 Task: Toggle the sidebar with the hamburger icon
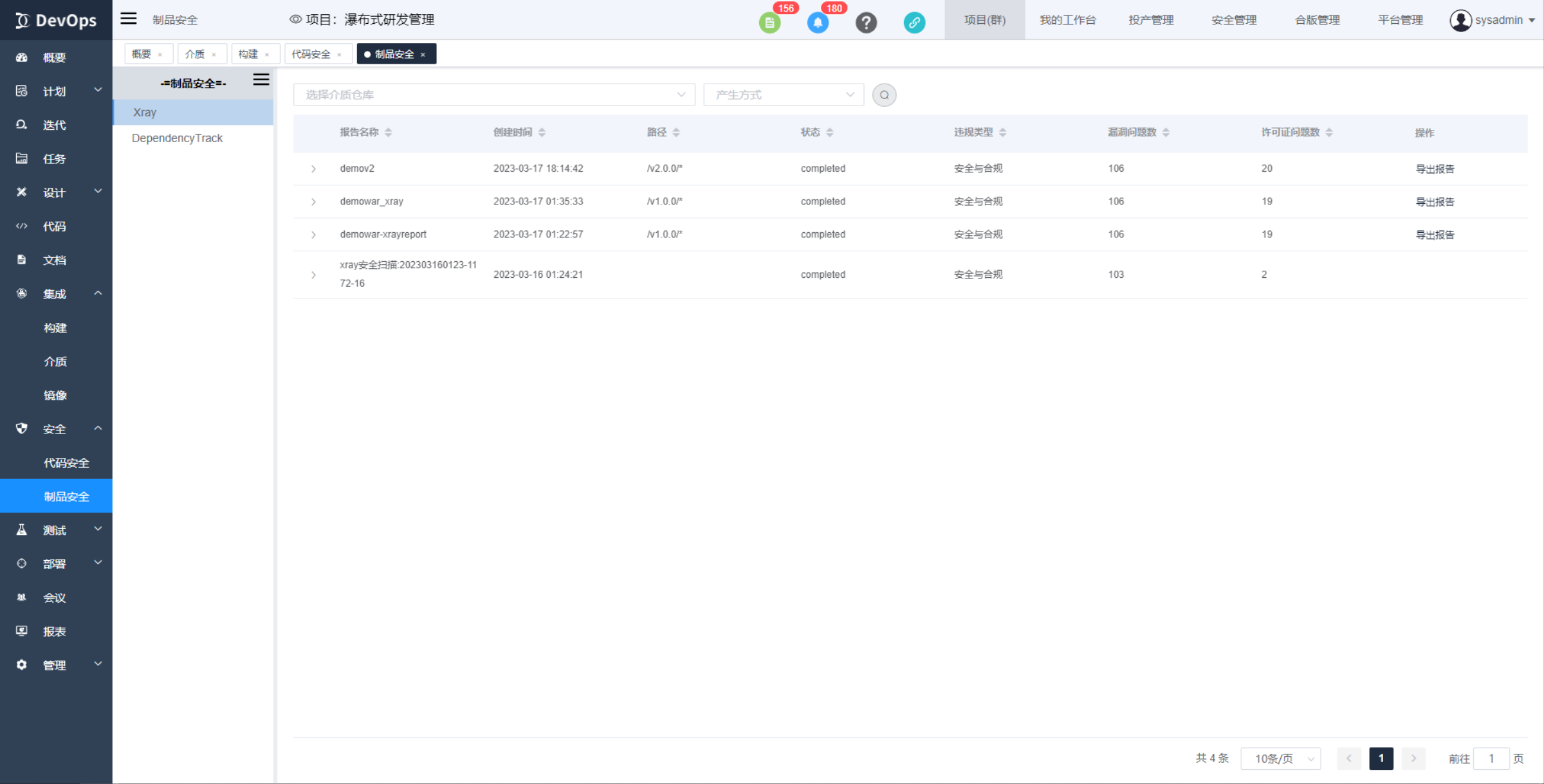pos(128,18)
